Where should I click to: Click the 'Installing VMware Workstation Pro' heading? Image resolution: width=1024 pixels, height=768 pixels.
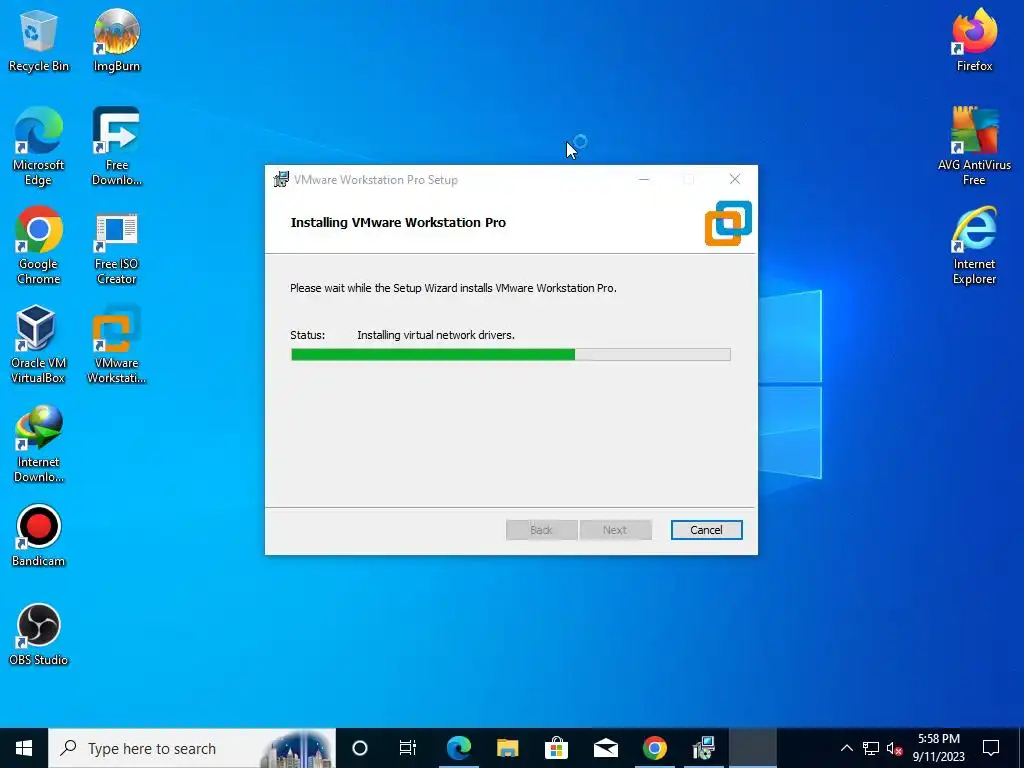398,223
